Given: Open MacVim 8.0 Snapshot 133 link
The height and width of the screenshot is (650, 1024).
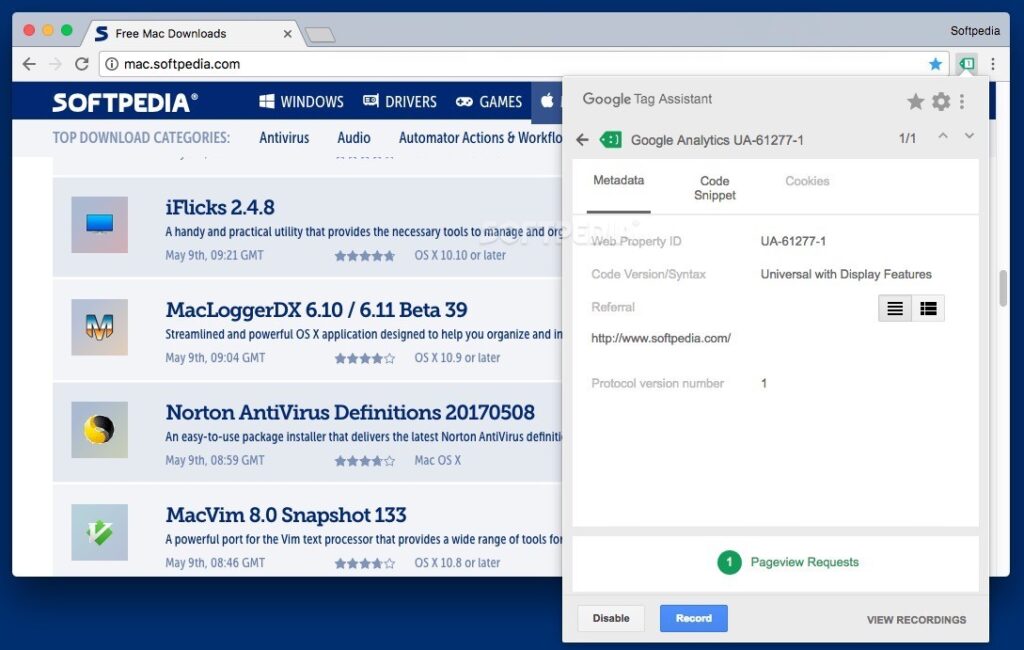Looking at the screenshot, I should pos(286,515).
